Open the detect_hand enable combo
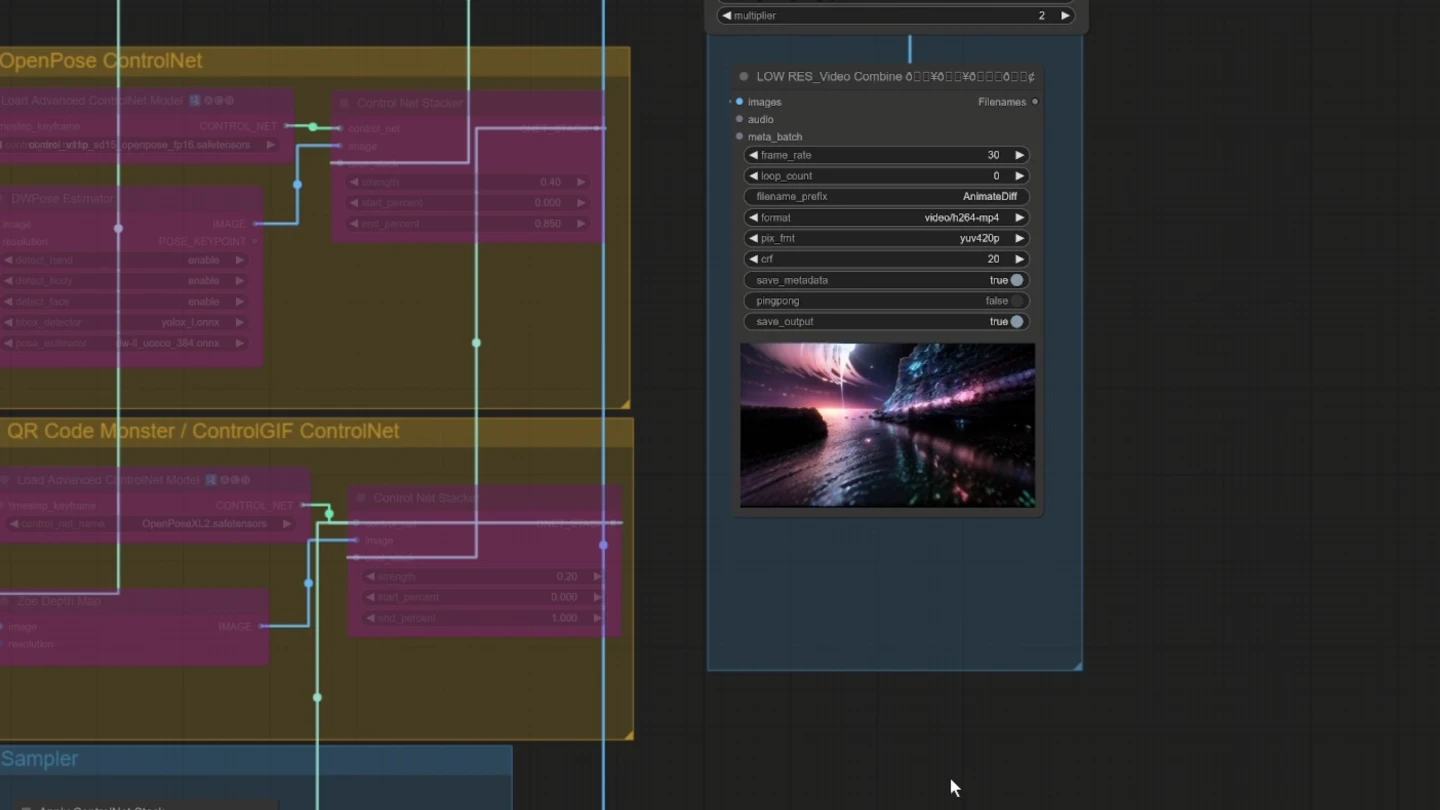The height and width of the screenshot is (810, 1440). click(124, 260)
